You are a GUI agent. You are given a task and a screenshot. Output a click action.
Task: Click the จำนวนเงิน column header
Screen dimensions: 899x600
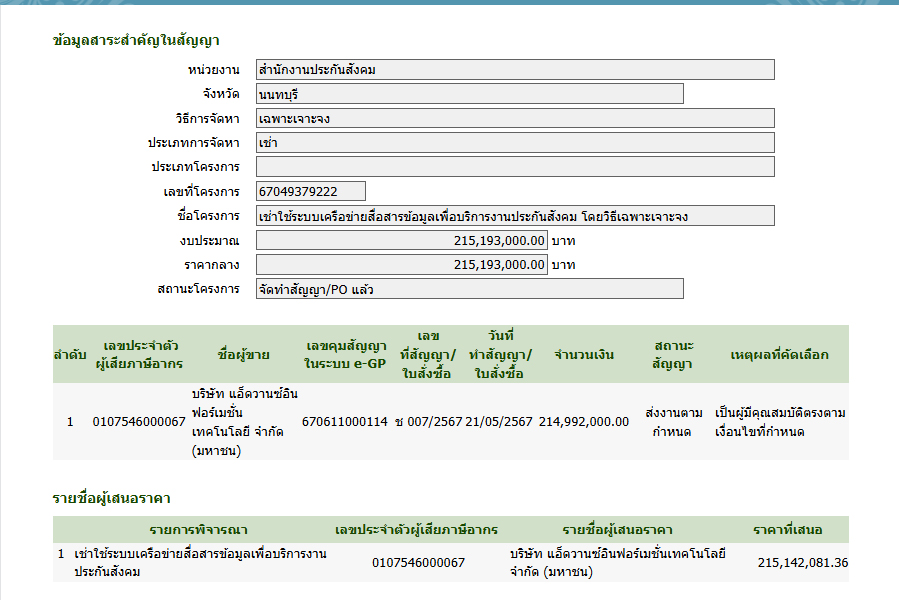point(583,354)
